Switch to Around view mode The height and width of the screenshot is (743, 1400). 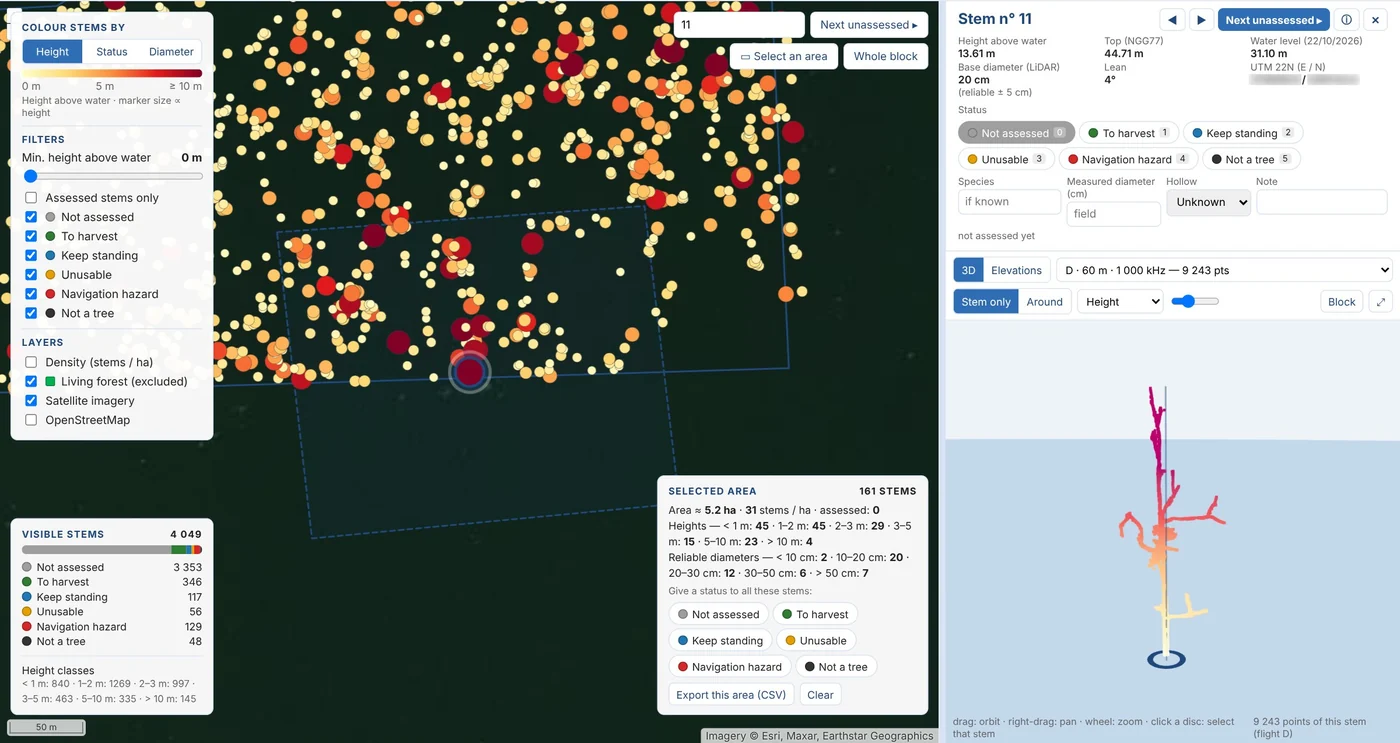pos(1045,302)
